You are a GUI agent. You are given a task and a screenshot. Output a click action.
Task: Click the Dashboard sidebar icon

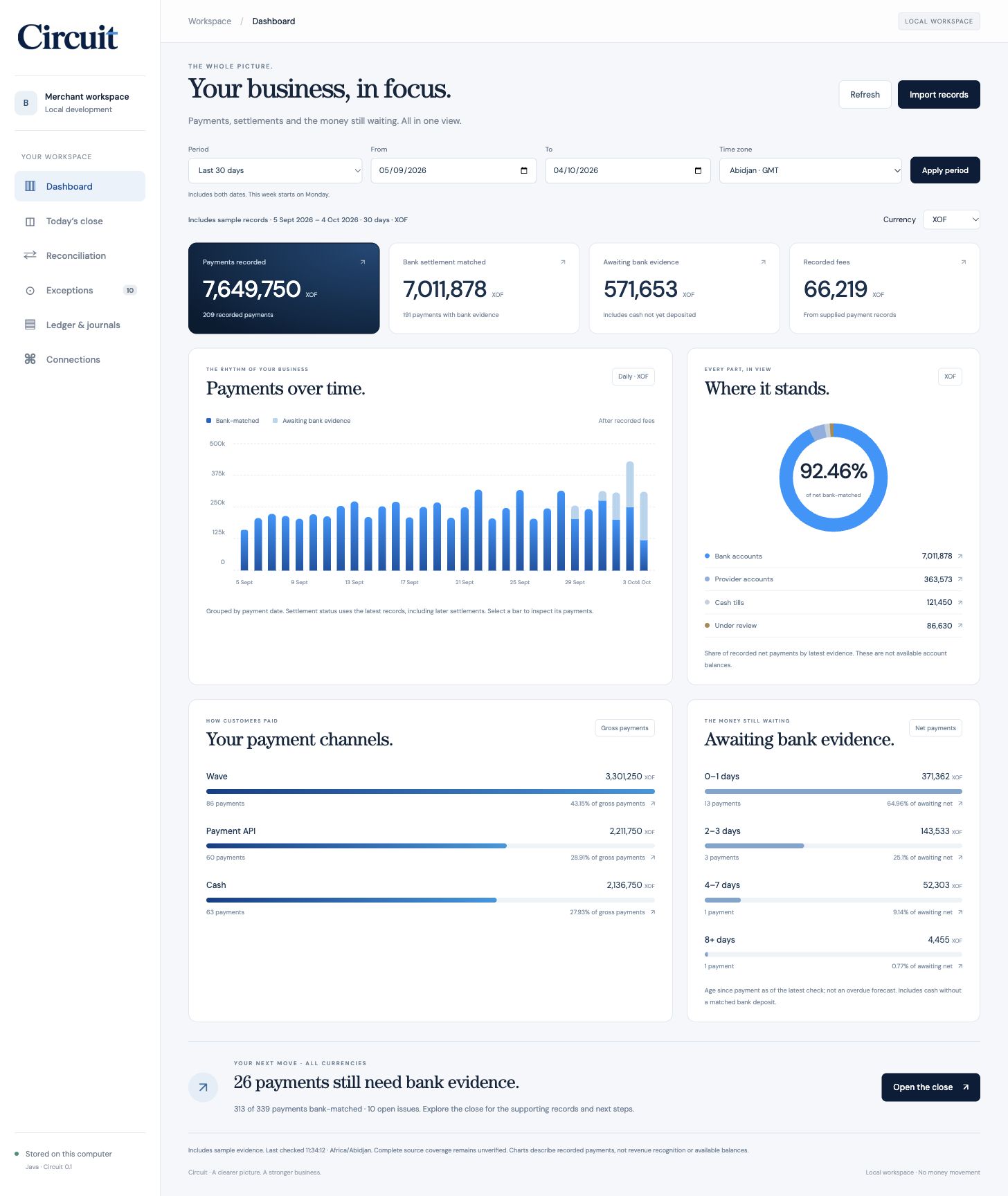(x=30, y=186)
